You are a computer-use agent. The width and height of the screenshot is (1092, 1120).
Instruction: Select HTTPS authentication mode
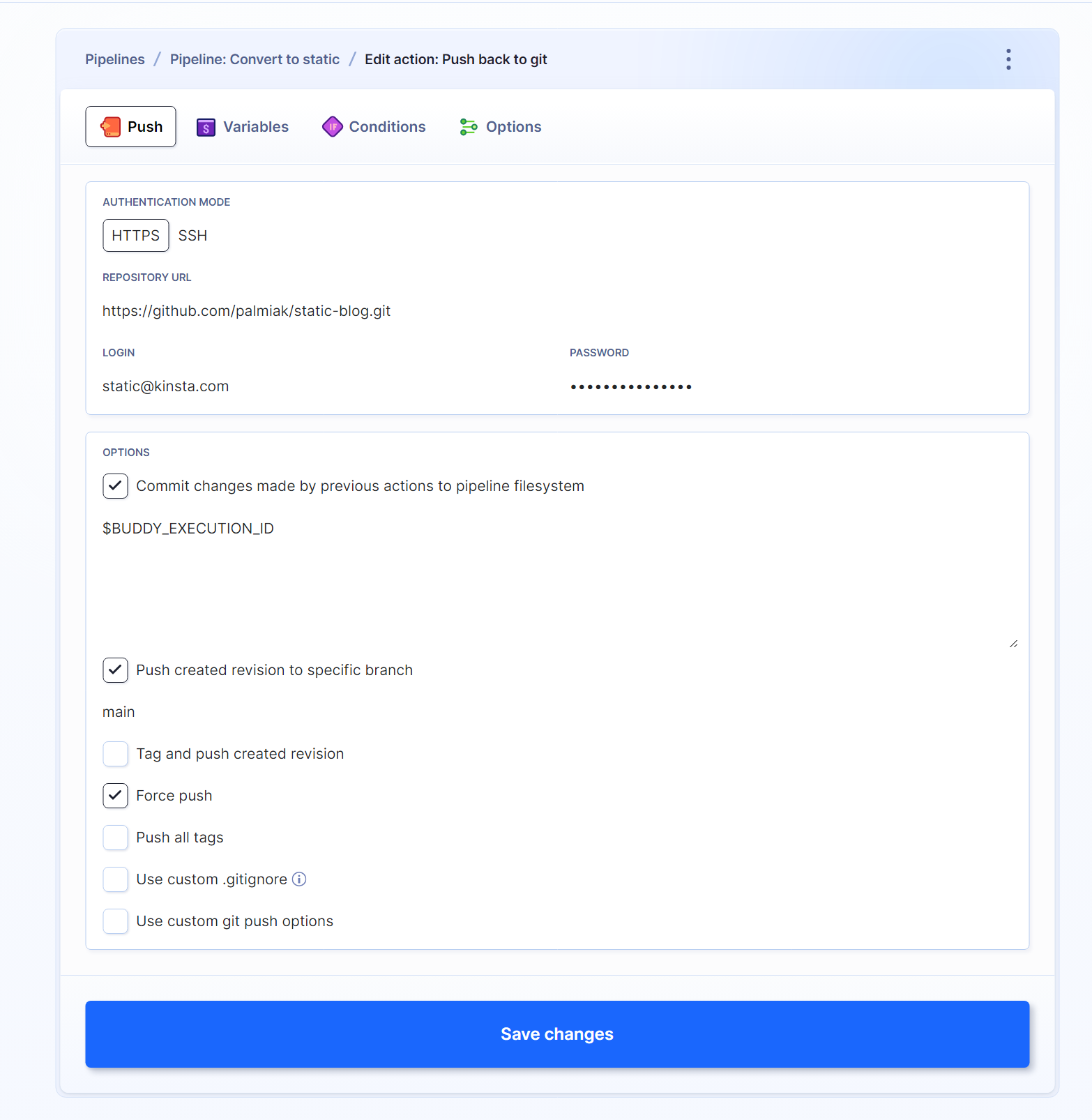[136, 236]
